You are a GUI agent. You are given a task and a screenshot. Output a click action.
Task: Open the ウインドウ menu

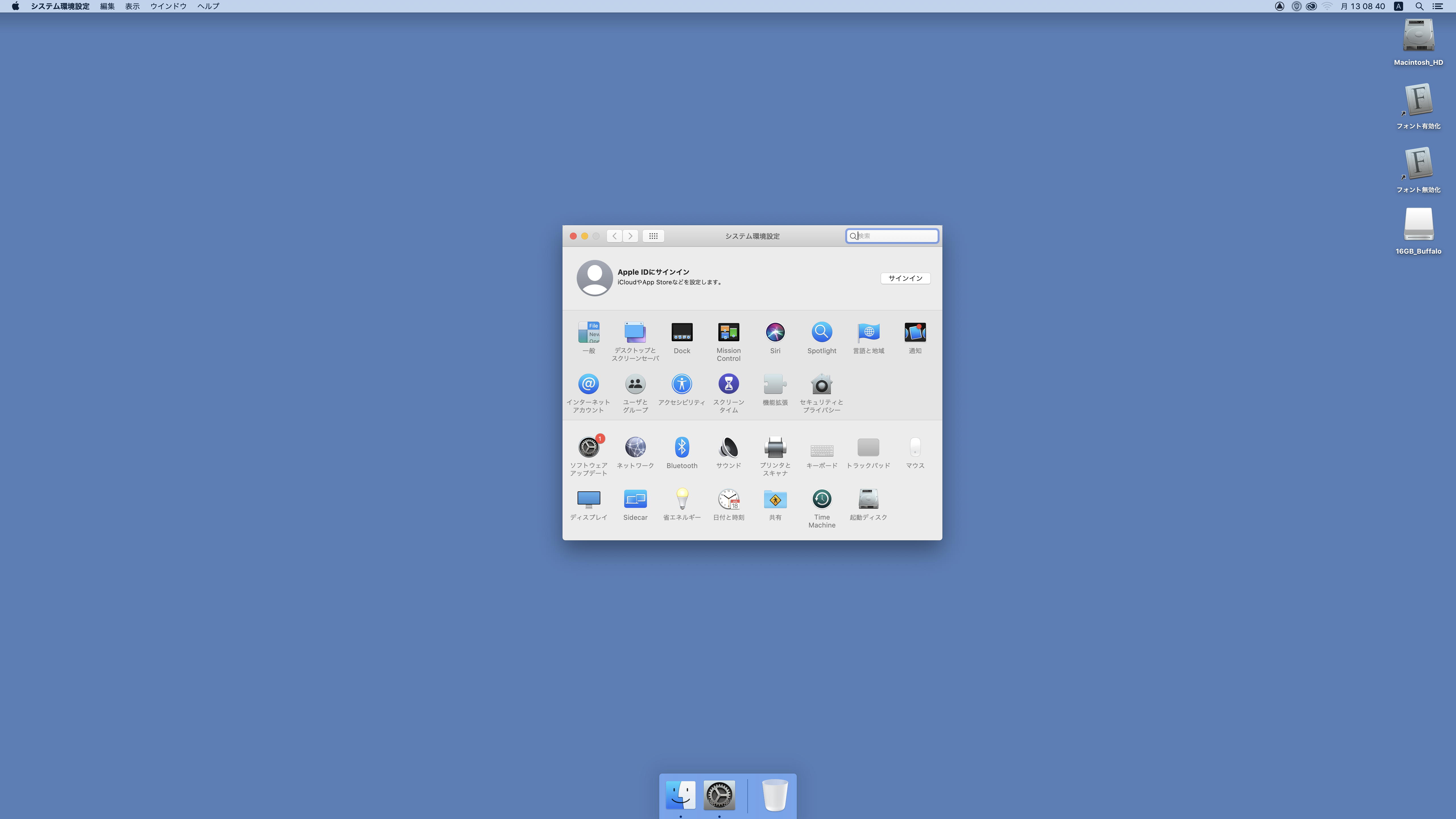[168, 6]
